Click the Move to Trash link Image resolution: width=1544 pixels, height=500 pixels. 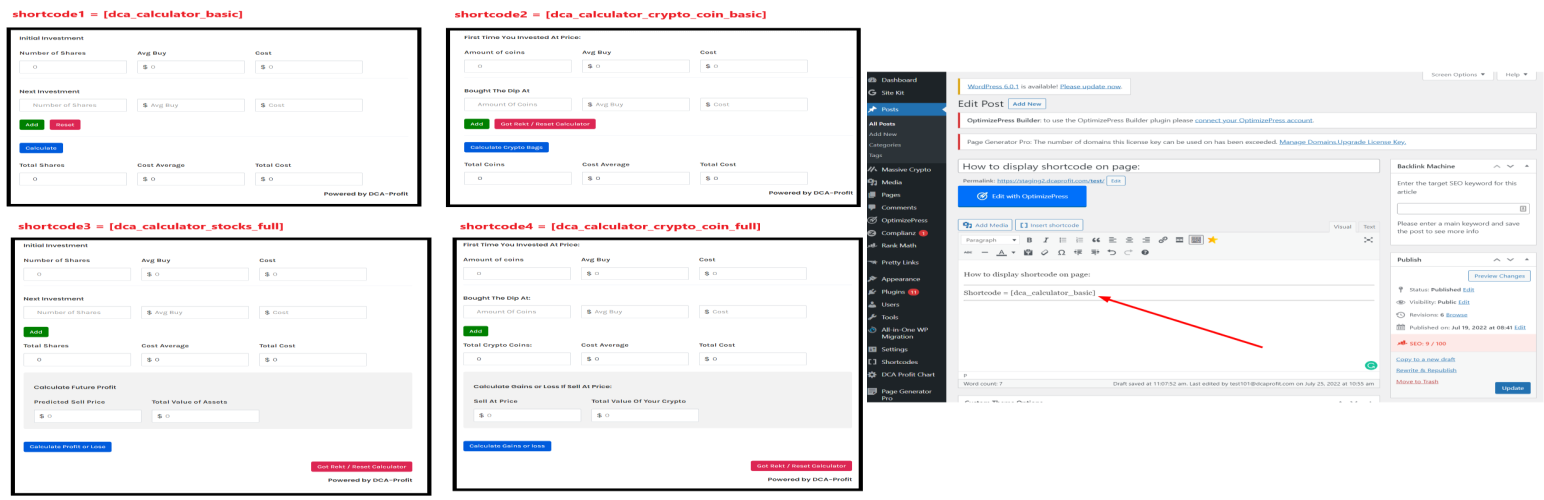pos(1417,381)
